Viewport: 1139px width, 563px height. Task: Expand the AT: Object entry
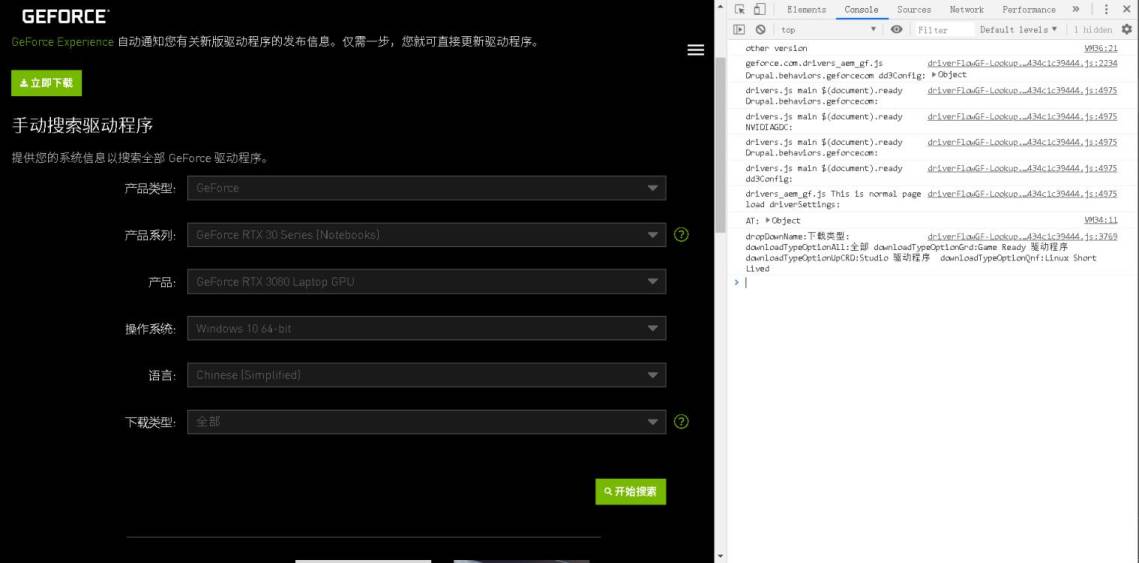[783, 221]
